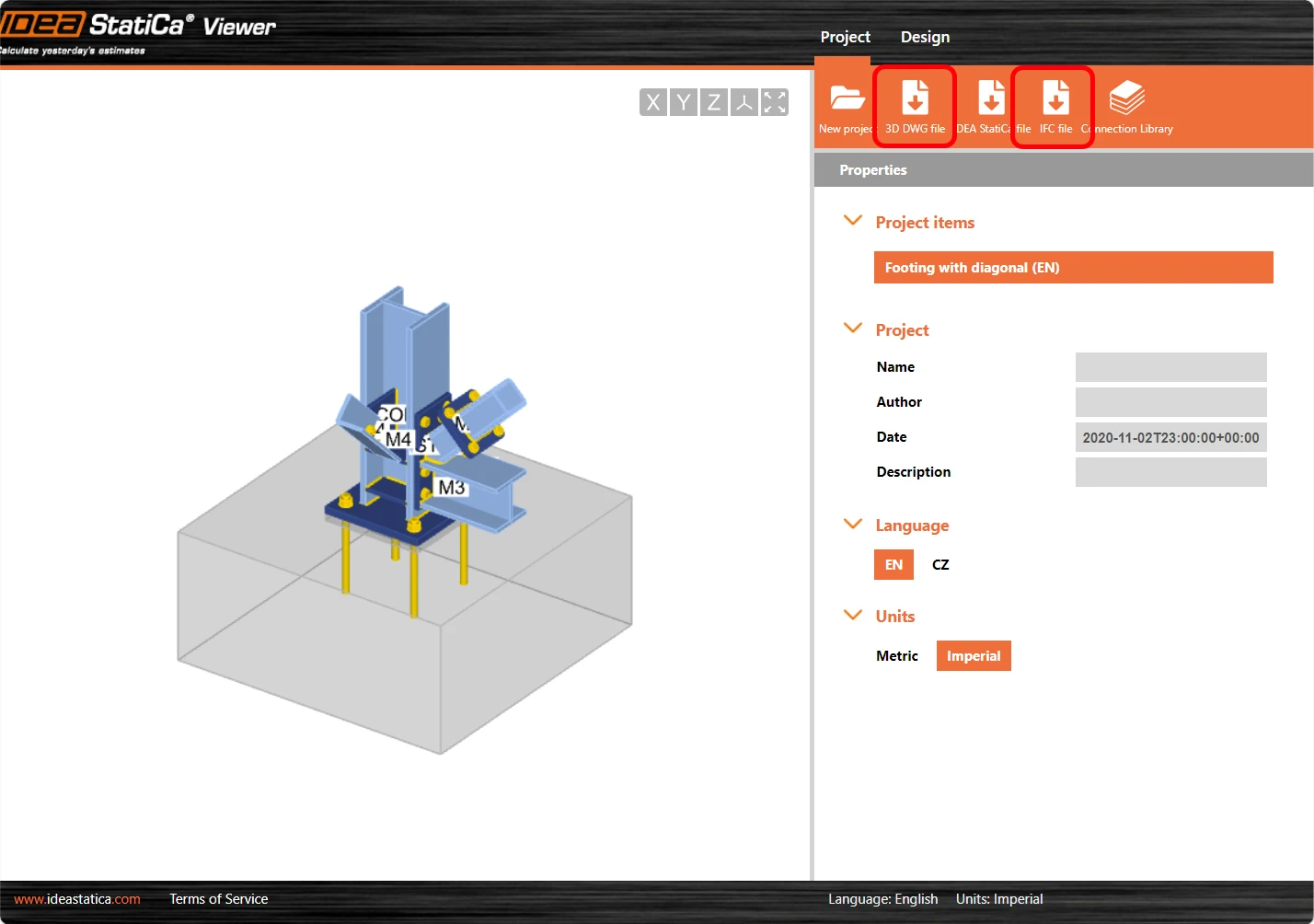This screenshot has height=924, width=1314.
Task: Click the zoom-to-fit view icon
Action: pos(775,102)
